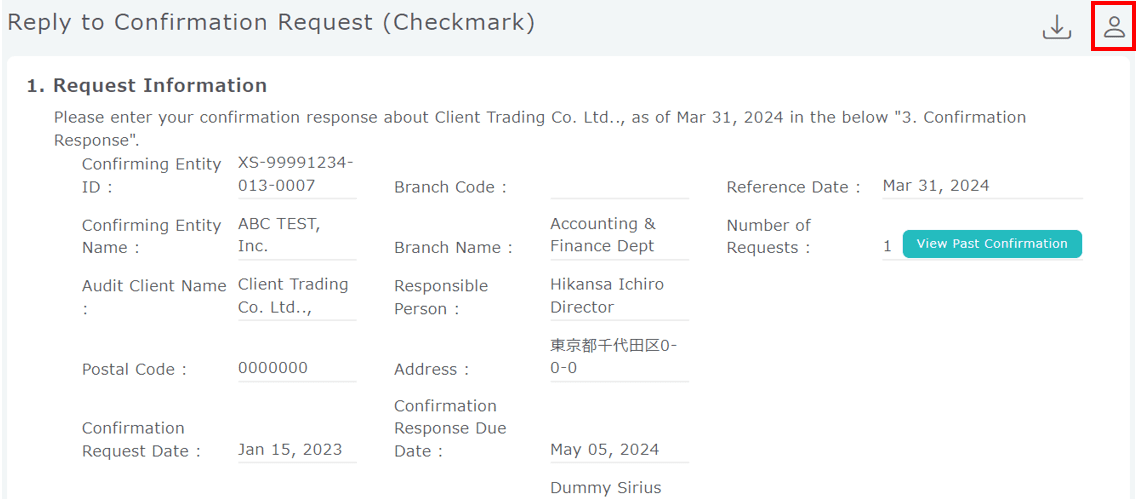Select the empty Branch Code field
The image size is (1138, 499).
point(619,186)
